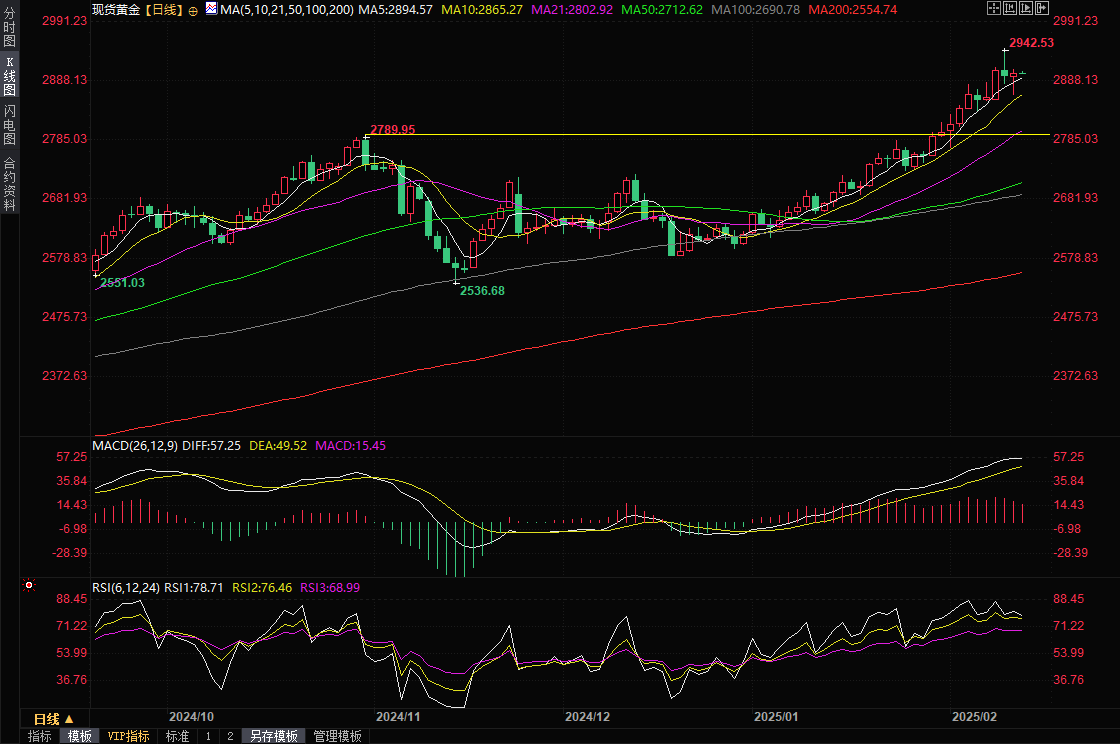The width and height of the screenshot is (1120, 744).
Task: Select the 标准 template
Action: (x=177, y=736)
